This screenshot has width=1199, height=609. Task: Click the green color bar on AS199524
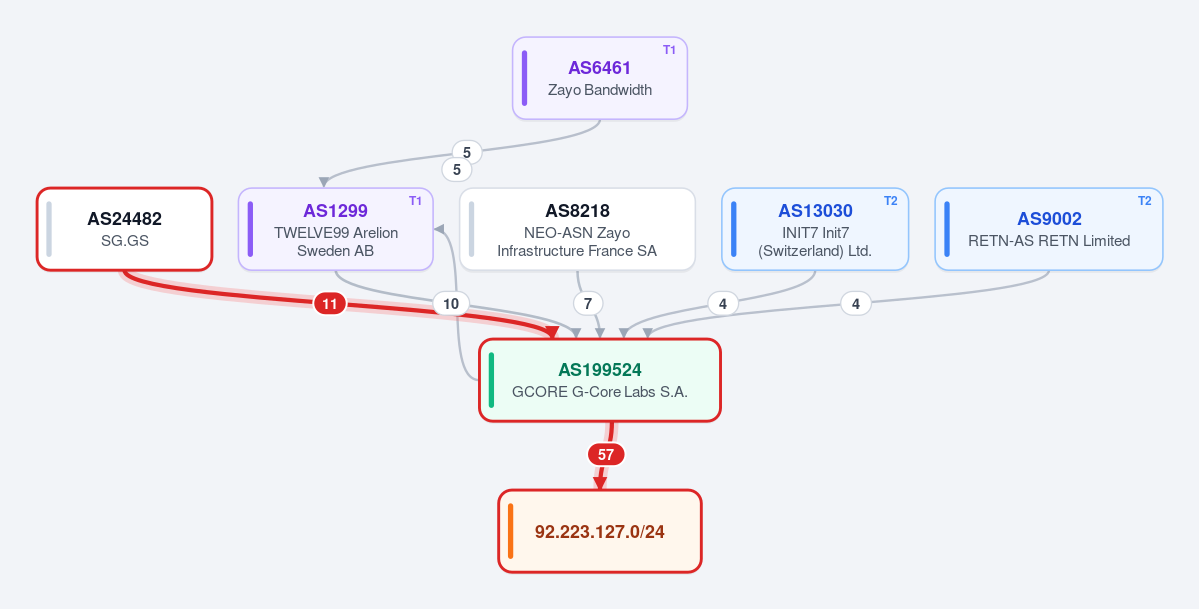491,380
